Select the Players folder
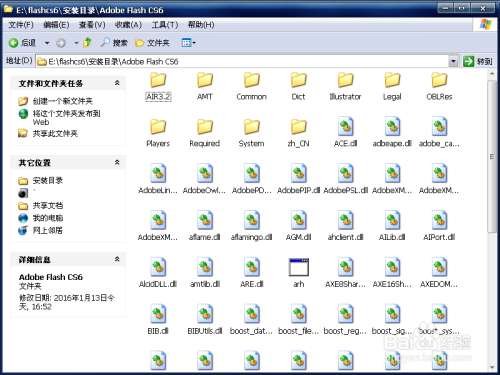 click(158, 133)
